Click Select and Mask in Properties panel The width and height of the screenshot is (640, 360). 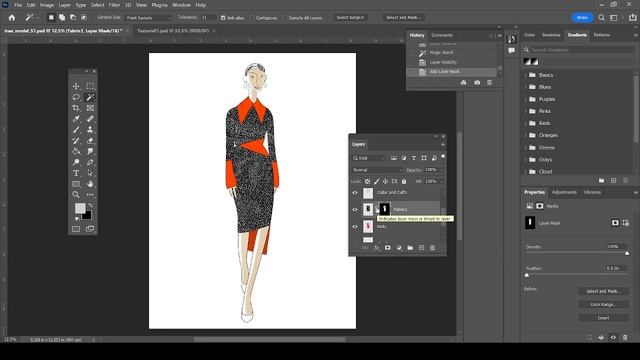(x=603, y=291)
